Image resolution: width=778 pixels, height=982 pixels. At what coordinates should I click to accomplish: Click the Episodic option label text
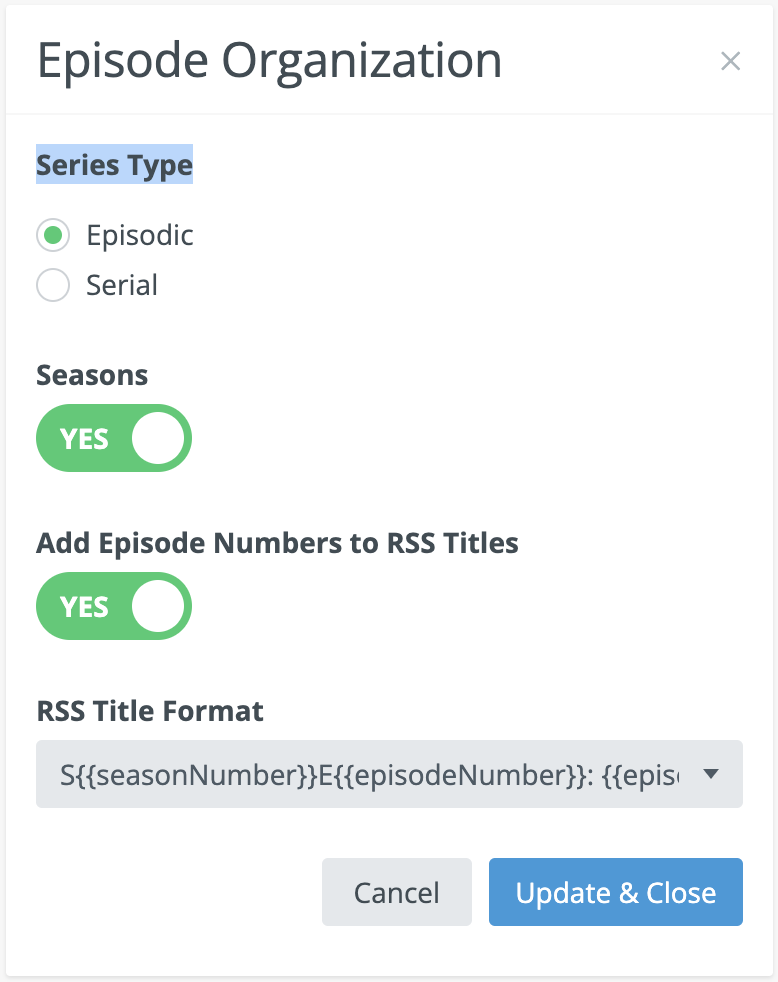point(140,236)
